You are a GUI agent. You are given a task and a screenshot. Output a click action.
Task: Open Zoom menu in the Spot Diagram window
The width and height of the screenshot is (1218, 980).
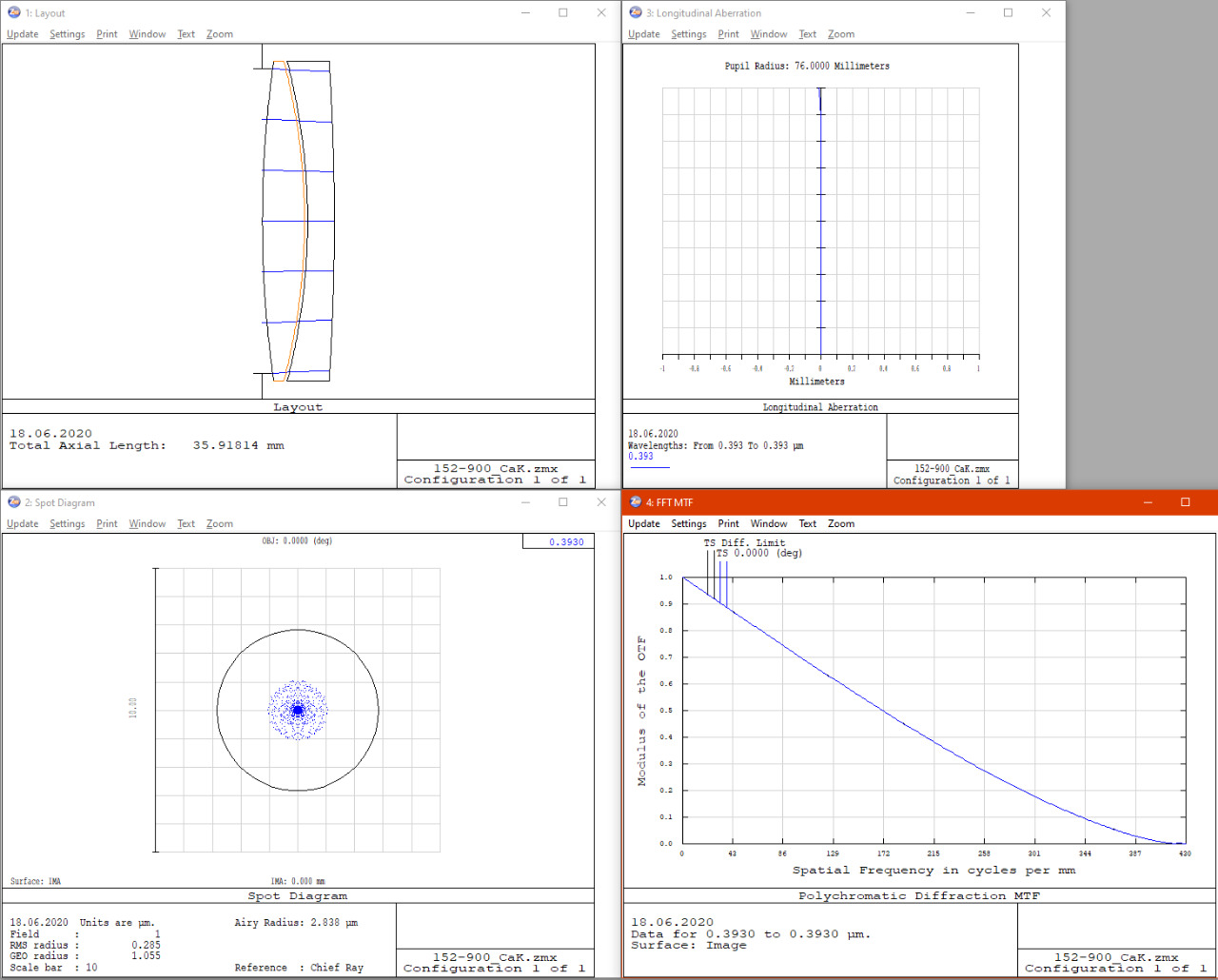(x=219, y=523)
